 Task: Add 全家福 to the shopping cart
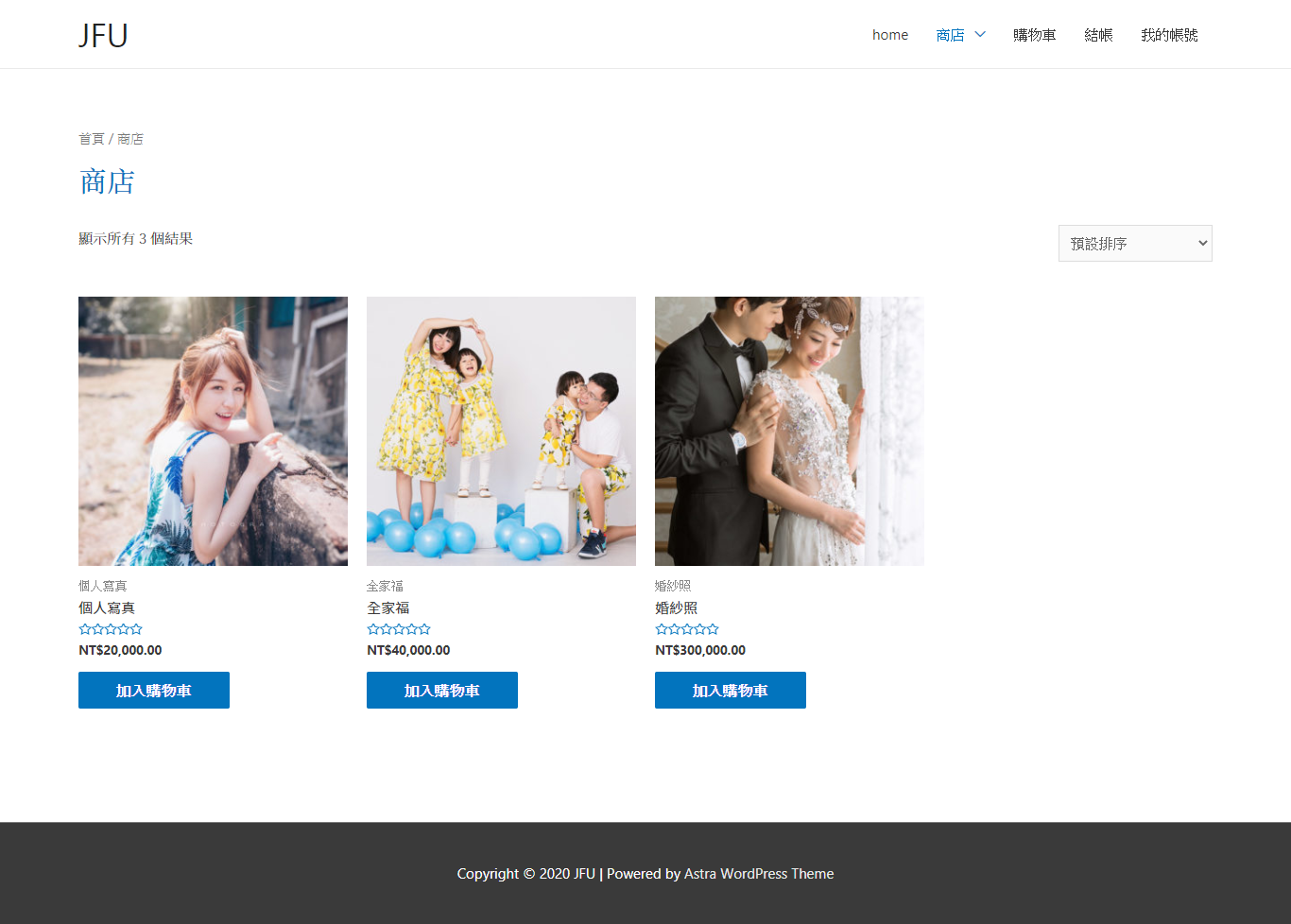[x=442, y=691]
